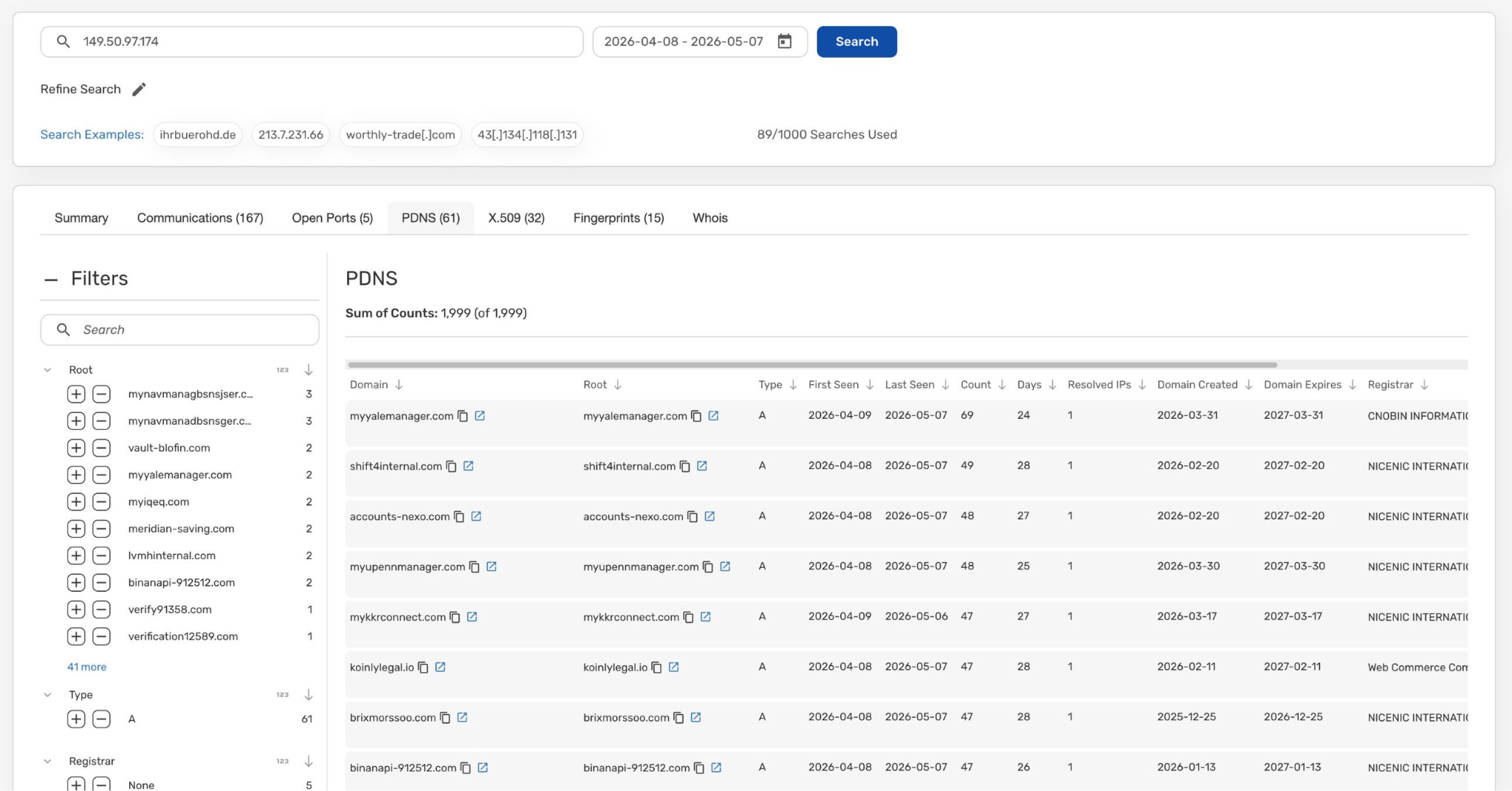Include lvmhinternal.com in filters

pos(76,555)
